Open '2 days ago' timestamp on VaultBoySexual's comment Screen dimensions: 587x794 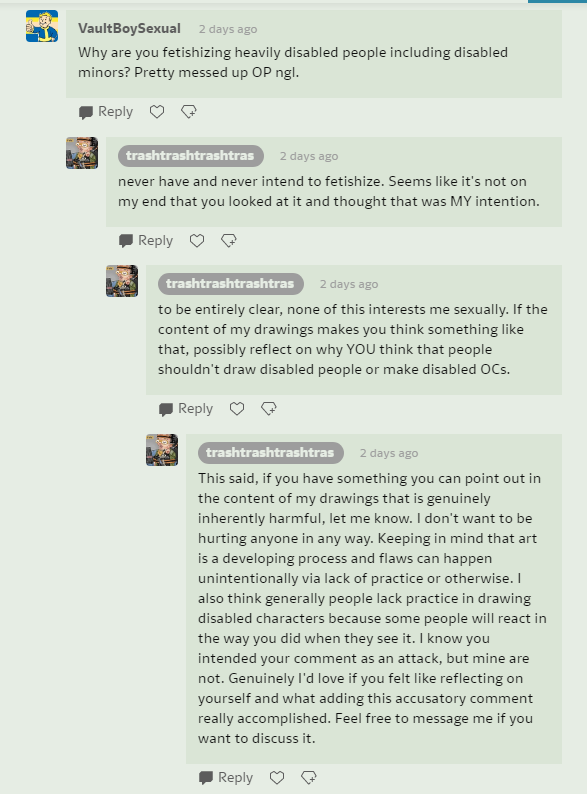click(x=228, y=29)
